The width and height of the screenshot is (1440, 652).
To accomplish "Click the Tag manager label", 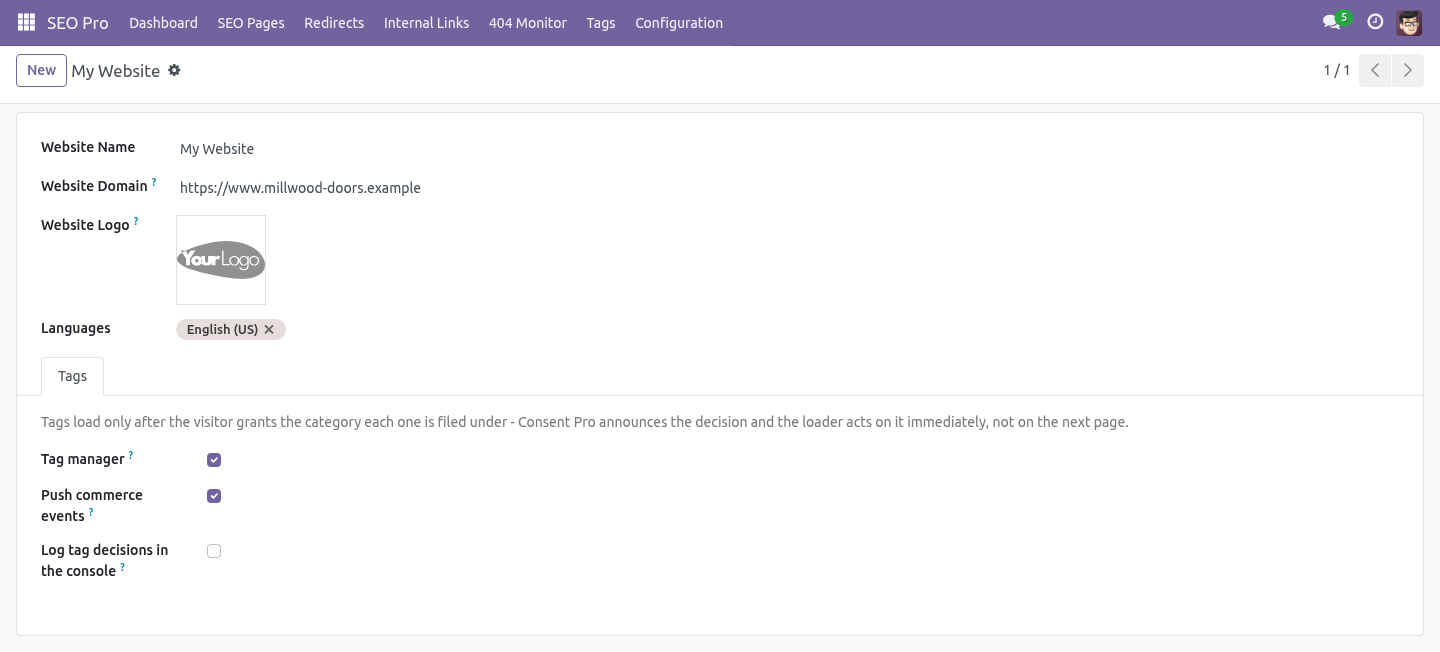I will pos(83,459).
